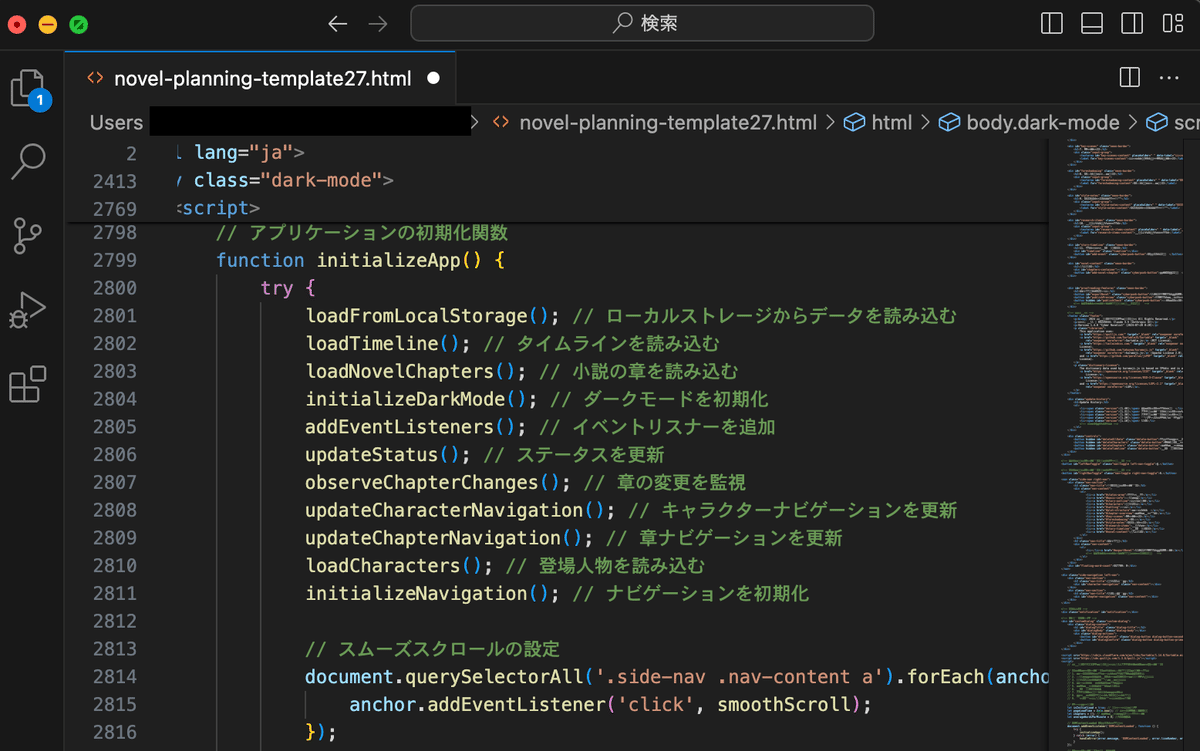Click the loadTimeline() call

click(388, 343)
